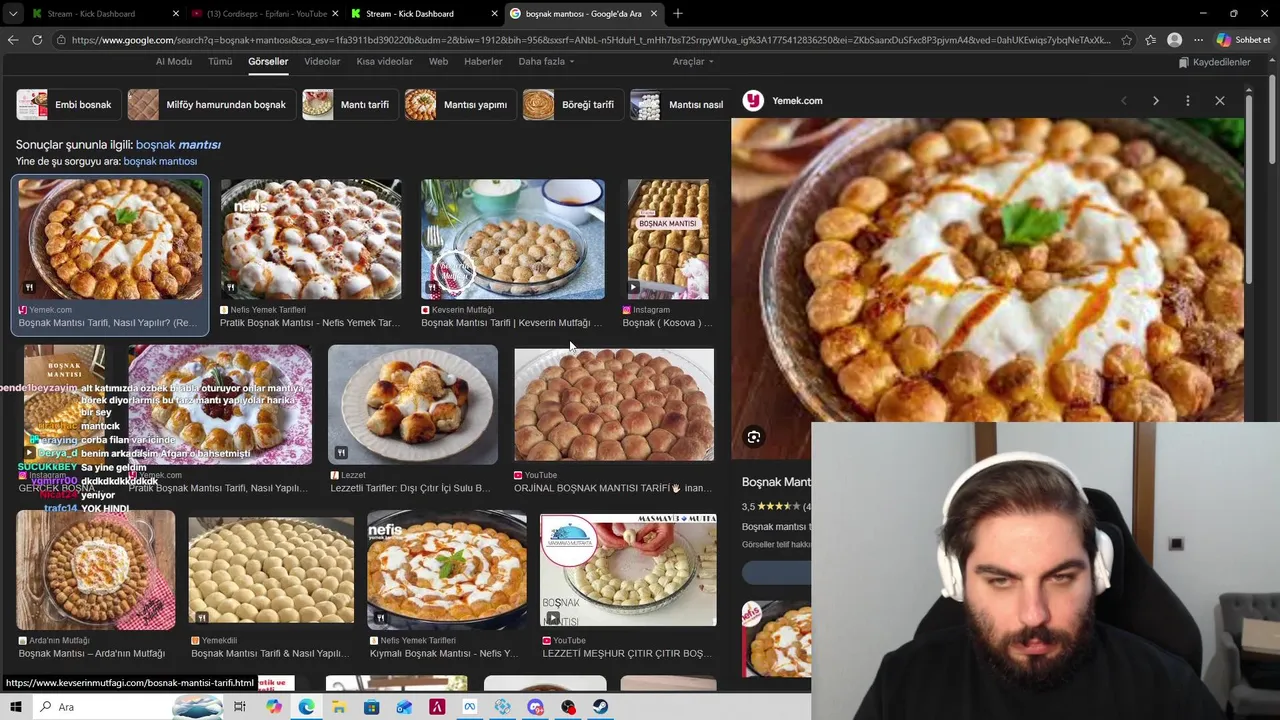Open the Web results tab

coord(438,61)
